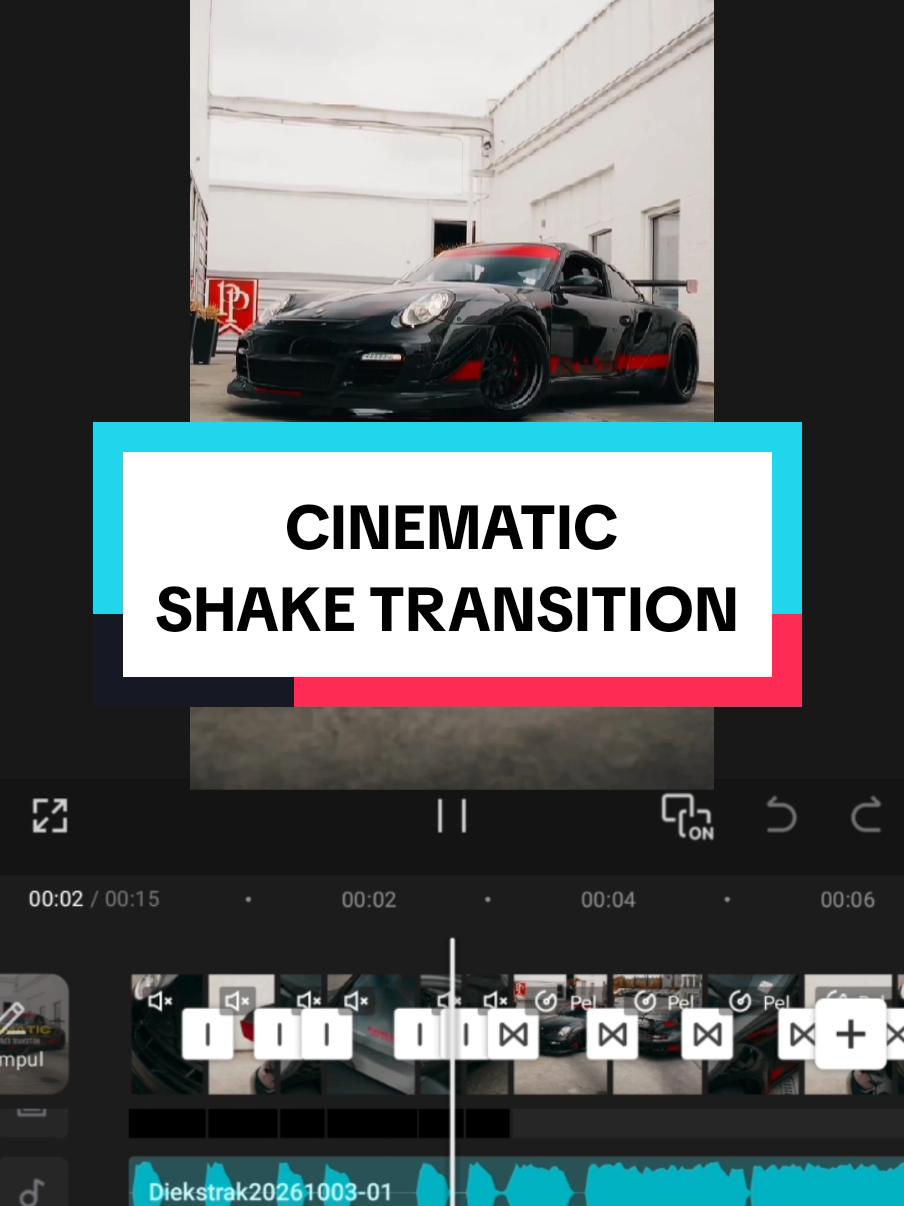Click the white playhead line on the timeline
This screenshot has width=904, height=1206.
452,1072
